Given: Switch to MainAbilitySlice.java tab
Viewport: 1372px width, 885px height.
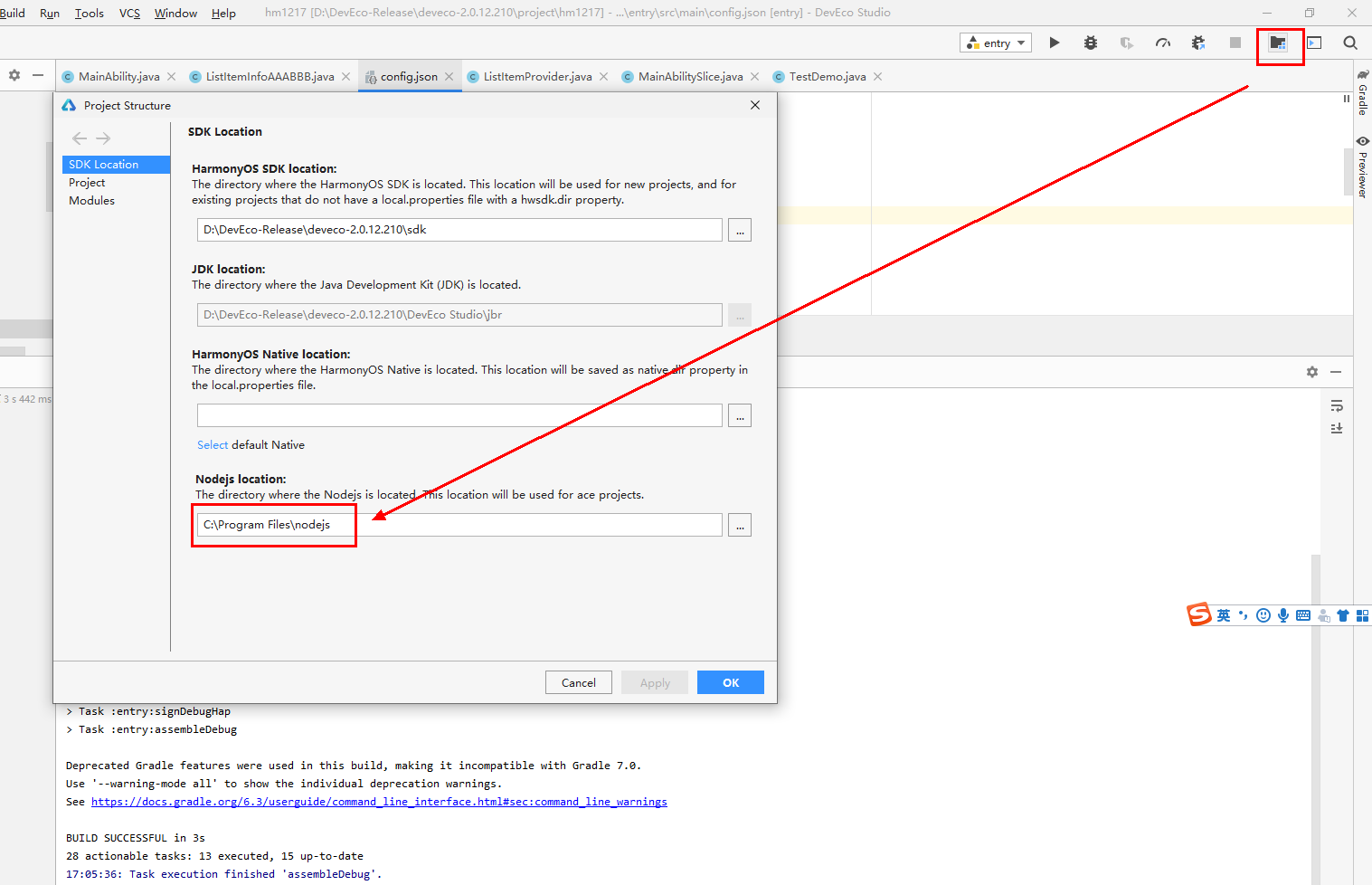Looking at the screenshot, I should [690, 76].
